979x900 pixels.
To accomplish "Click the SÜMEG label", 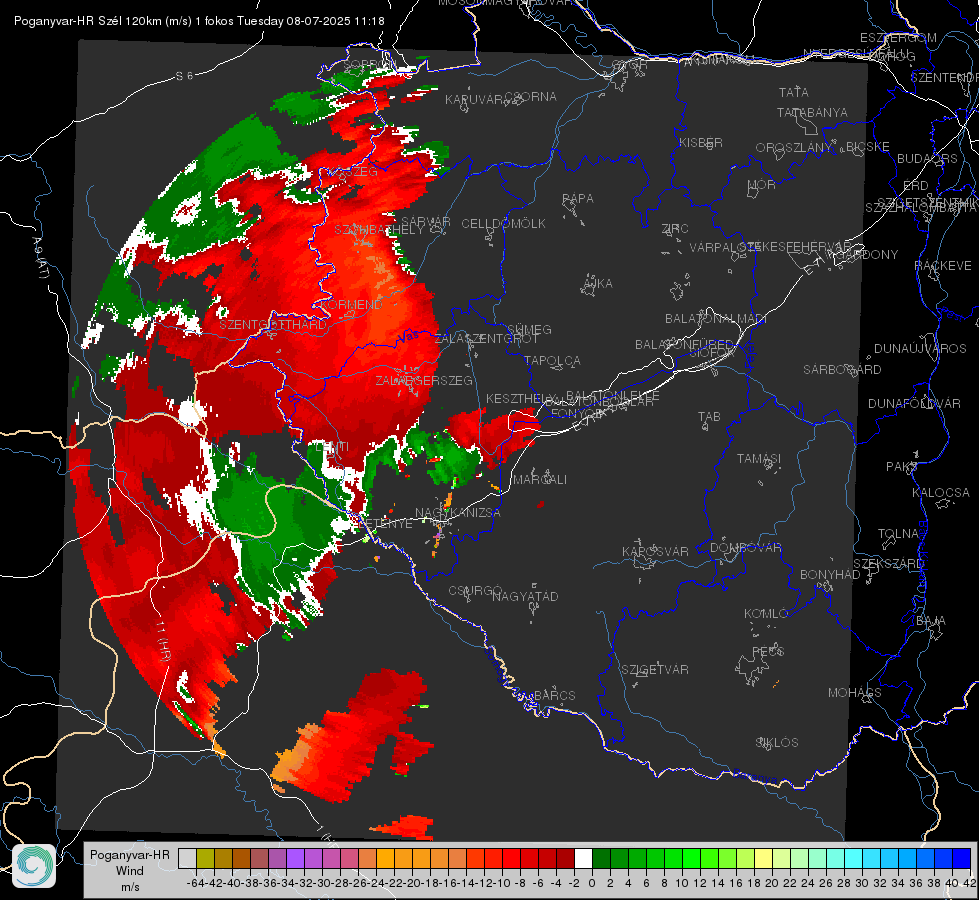I will tap(529, 330).
